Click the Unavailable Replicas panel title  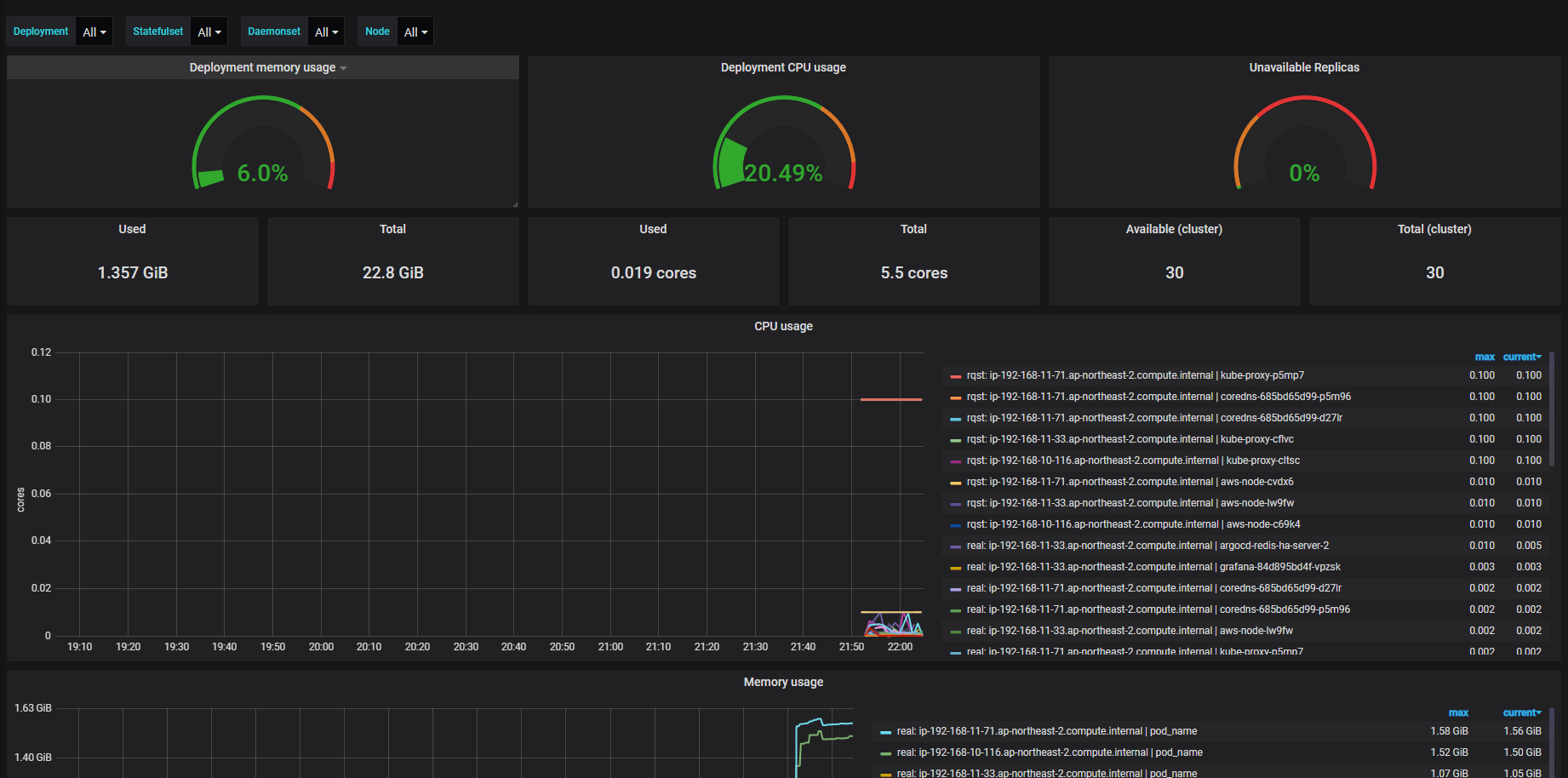point(1304,67)
